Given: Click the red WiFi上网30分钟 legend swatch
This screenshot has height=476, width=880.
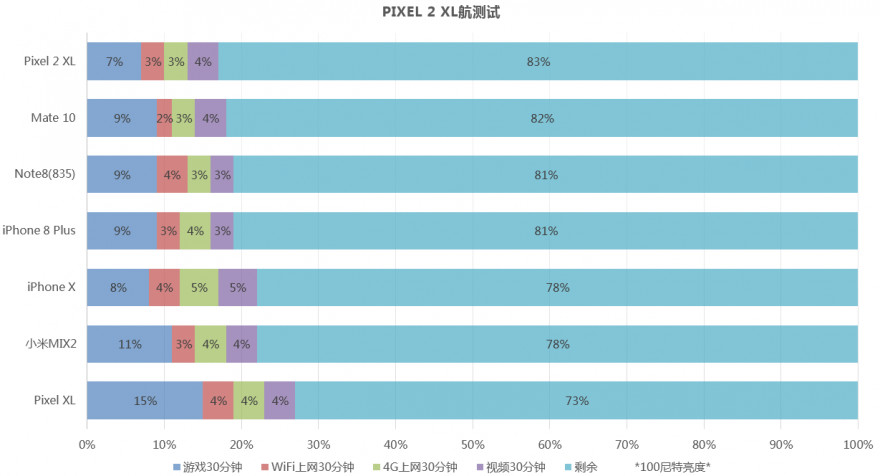Looking at the screenshot, I should point(265,467).
